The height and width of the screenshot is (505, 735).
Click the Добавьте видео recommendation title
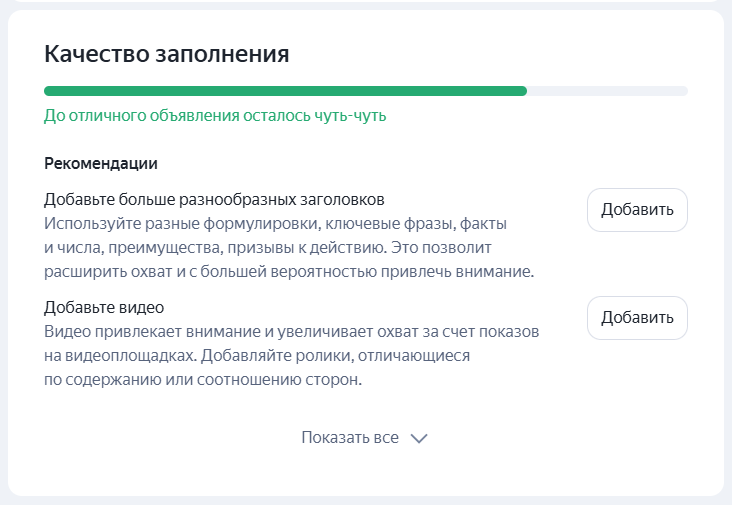pyautogui.click(x=104, y=307)
